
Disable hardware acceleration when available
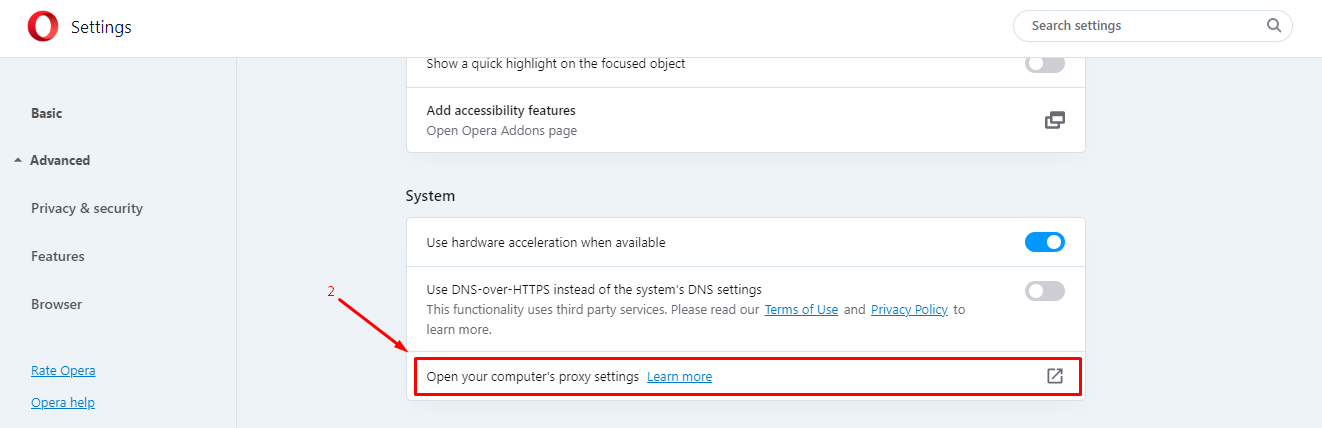[x=1045, y=242]
